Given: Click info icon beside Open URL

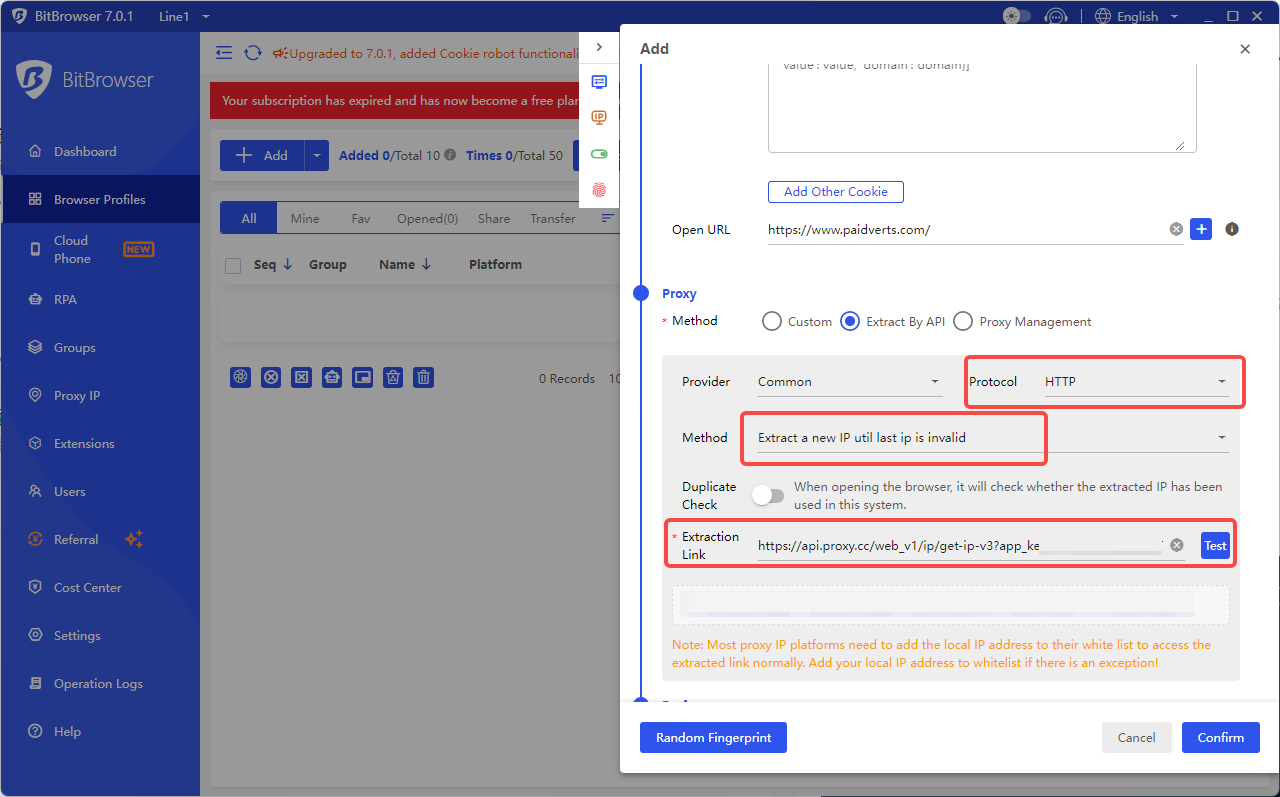Looking at the screenshot, I should coord(1232,229).
